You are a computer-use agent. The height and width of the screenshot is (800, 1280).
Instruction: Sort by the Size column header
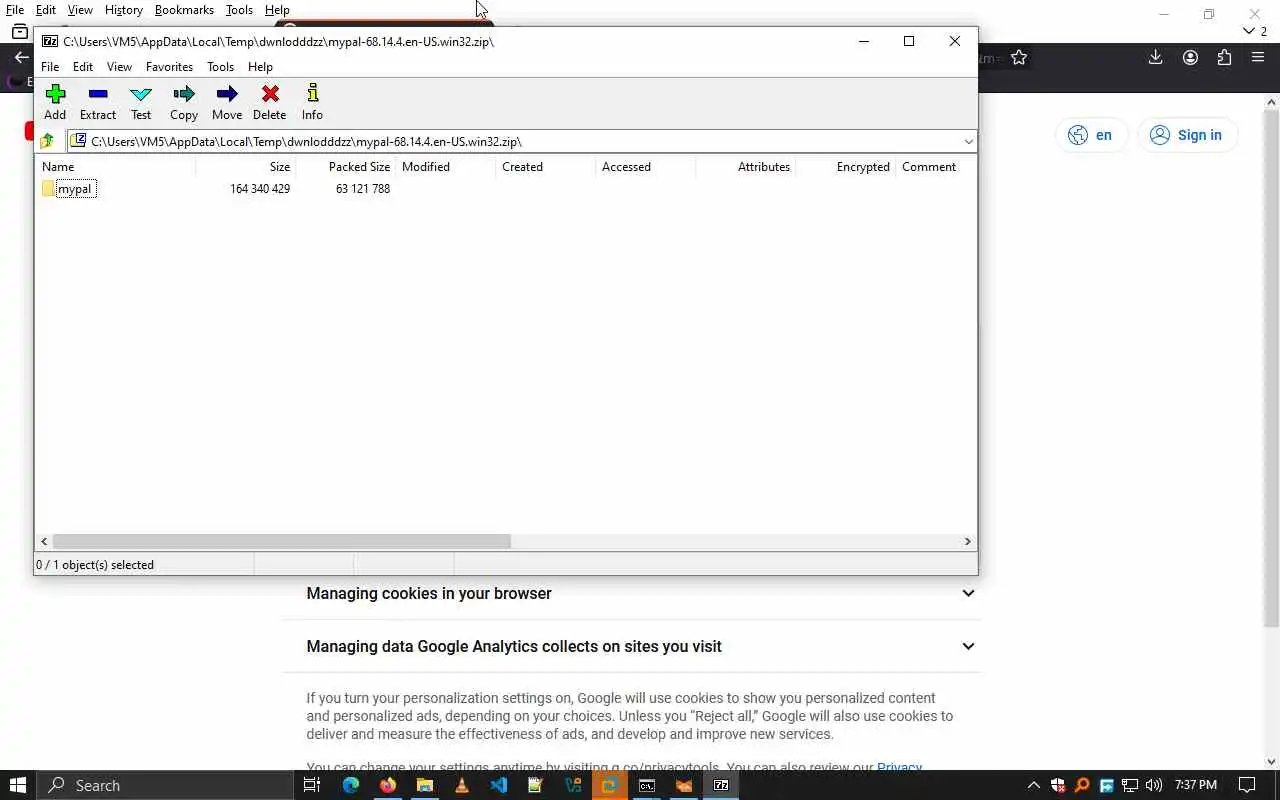pyautogui.click(x=245, y=167)
